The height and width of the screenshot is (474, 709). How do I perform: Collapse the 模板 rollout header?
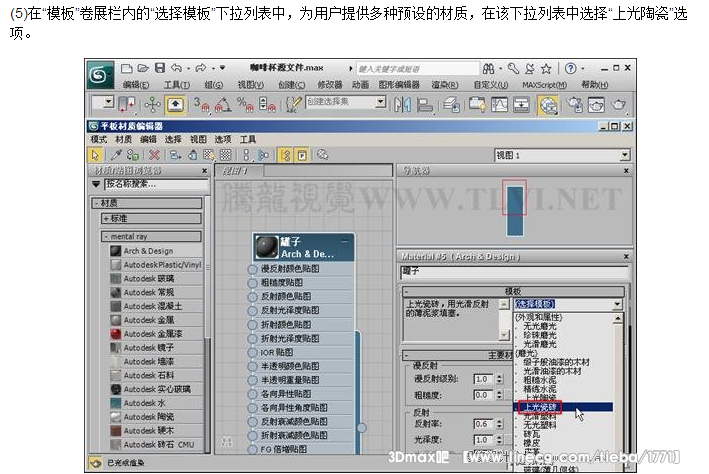513,291
